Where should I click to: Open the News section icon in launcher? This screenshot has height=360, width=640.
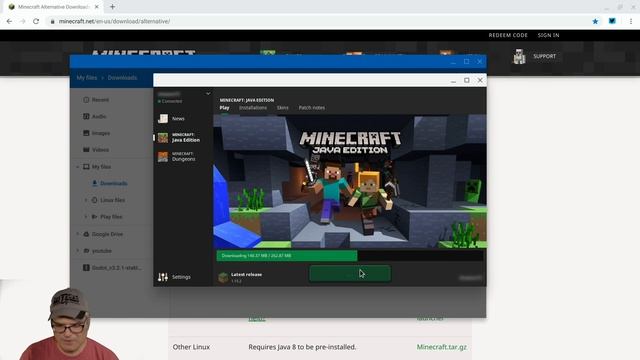coord(163,118)
